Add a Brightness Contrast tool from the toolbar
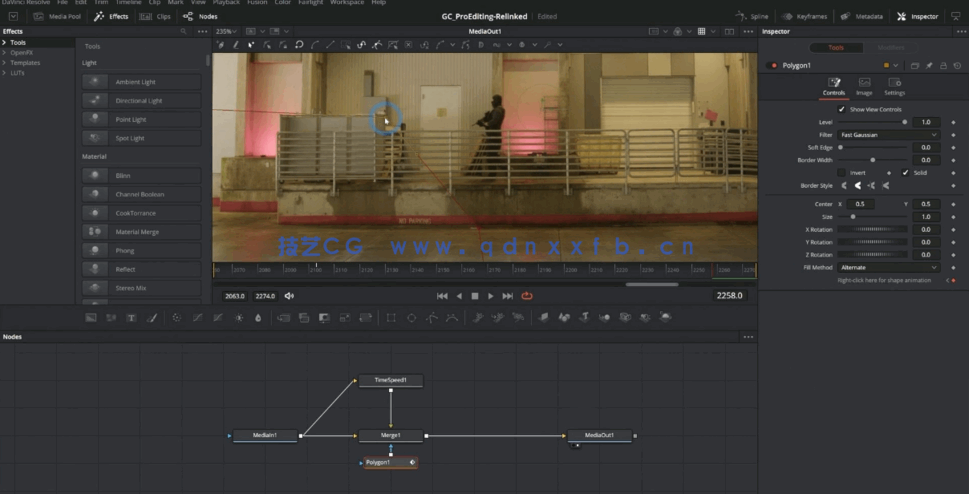 point(239,317)
